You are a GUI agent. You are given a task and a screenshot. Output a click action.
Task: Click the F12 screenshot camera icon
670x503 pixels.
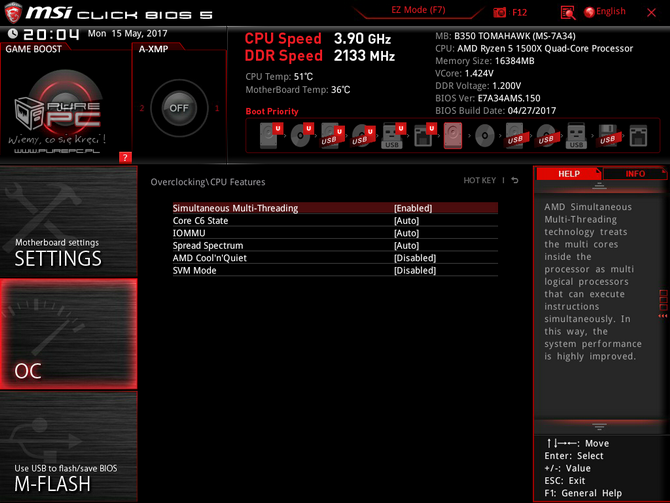[500, 12]
